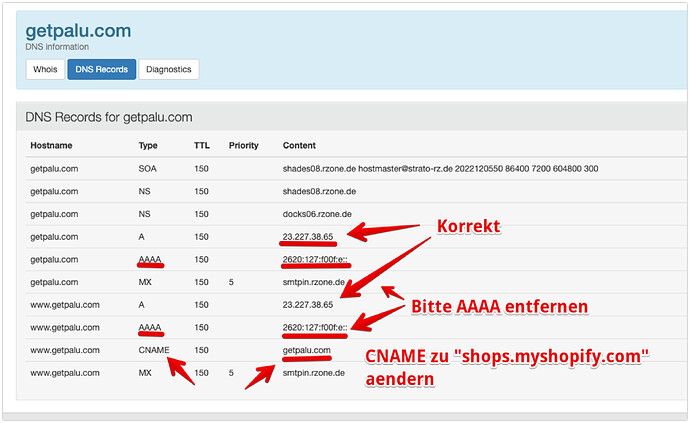Viewport: 690px width, 423px height.
Task: Click 2620:127:f00f:e:: in the www.getpalu.com AAAA row
Action: click(x=315, y=327)
